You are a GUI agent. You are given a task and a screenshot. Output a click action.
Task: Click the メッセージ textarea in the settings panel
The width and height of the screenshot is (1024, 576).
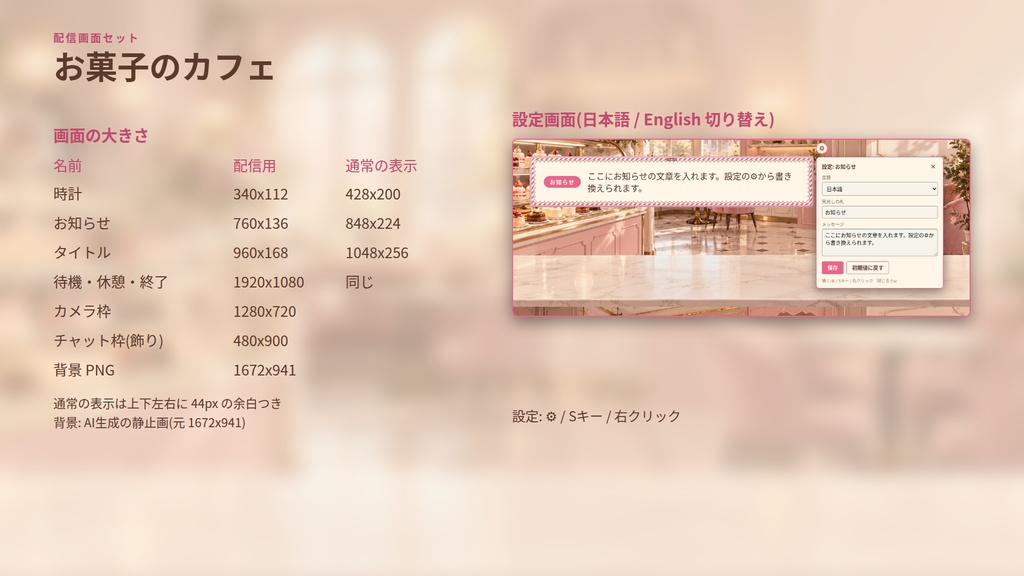click(x=879, y=242)
